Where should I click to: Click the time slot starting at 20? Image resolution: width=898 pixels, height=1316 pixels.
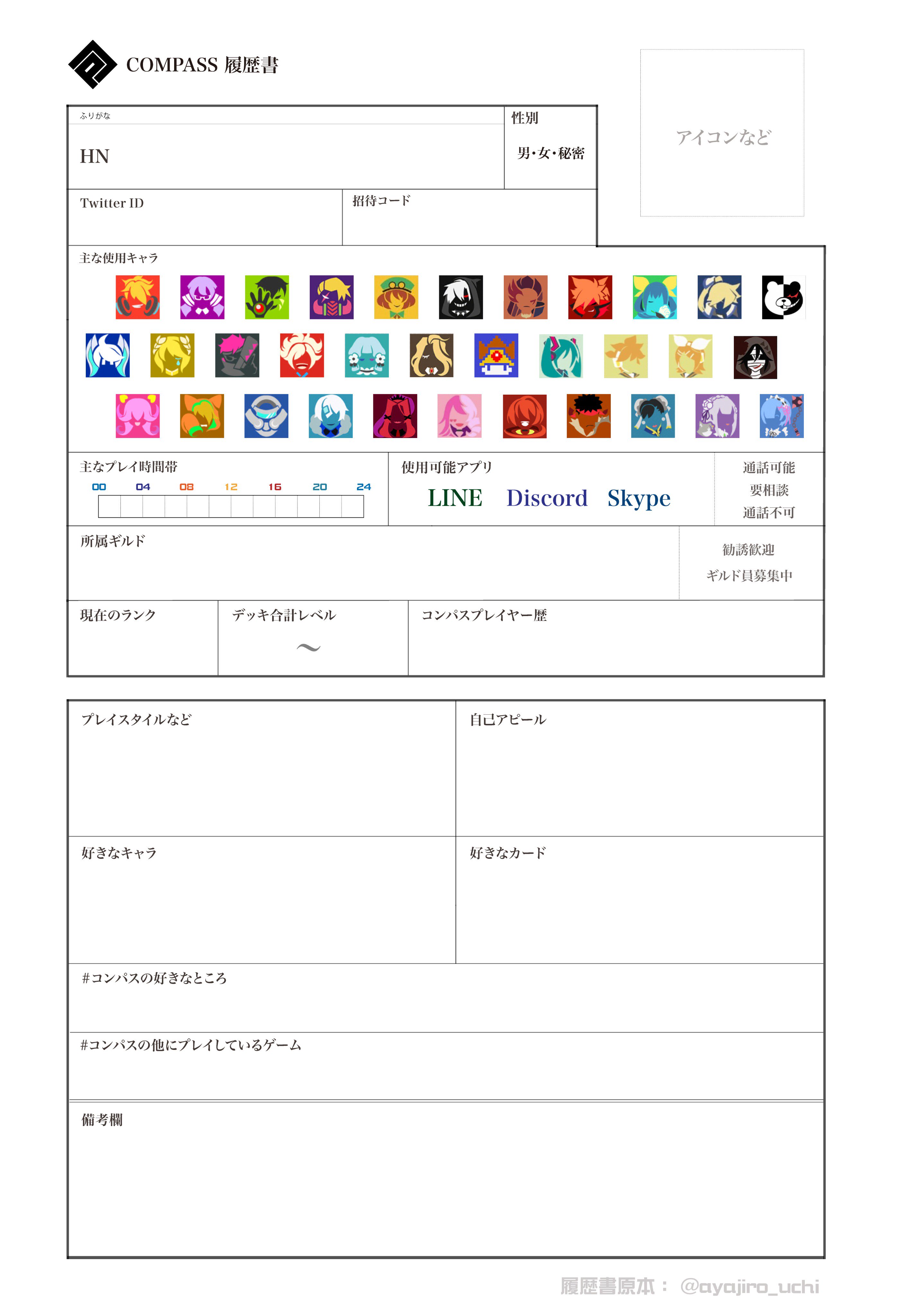point(330,506)
